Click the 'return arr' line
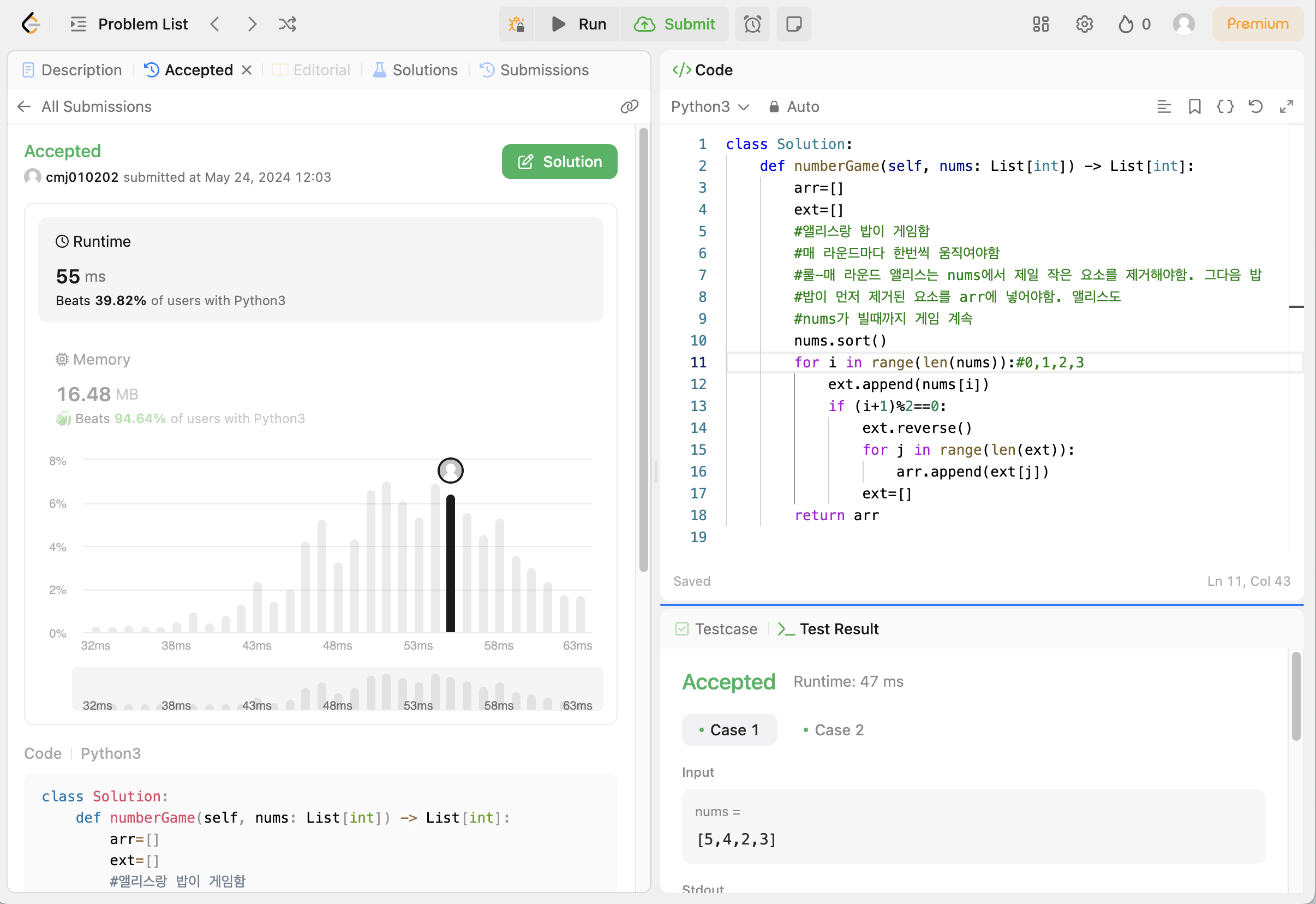1316x904 pixels. coord(836,515)
